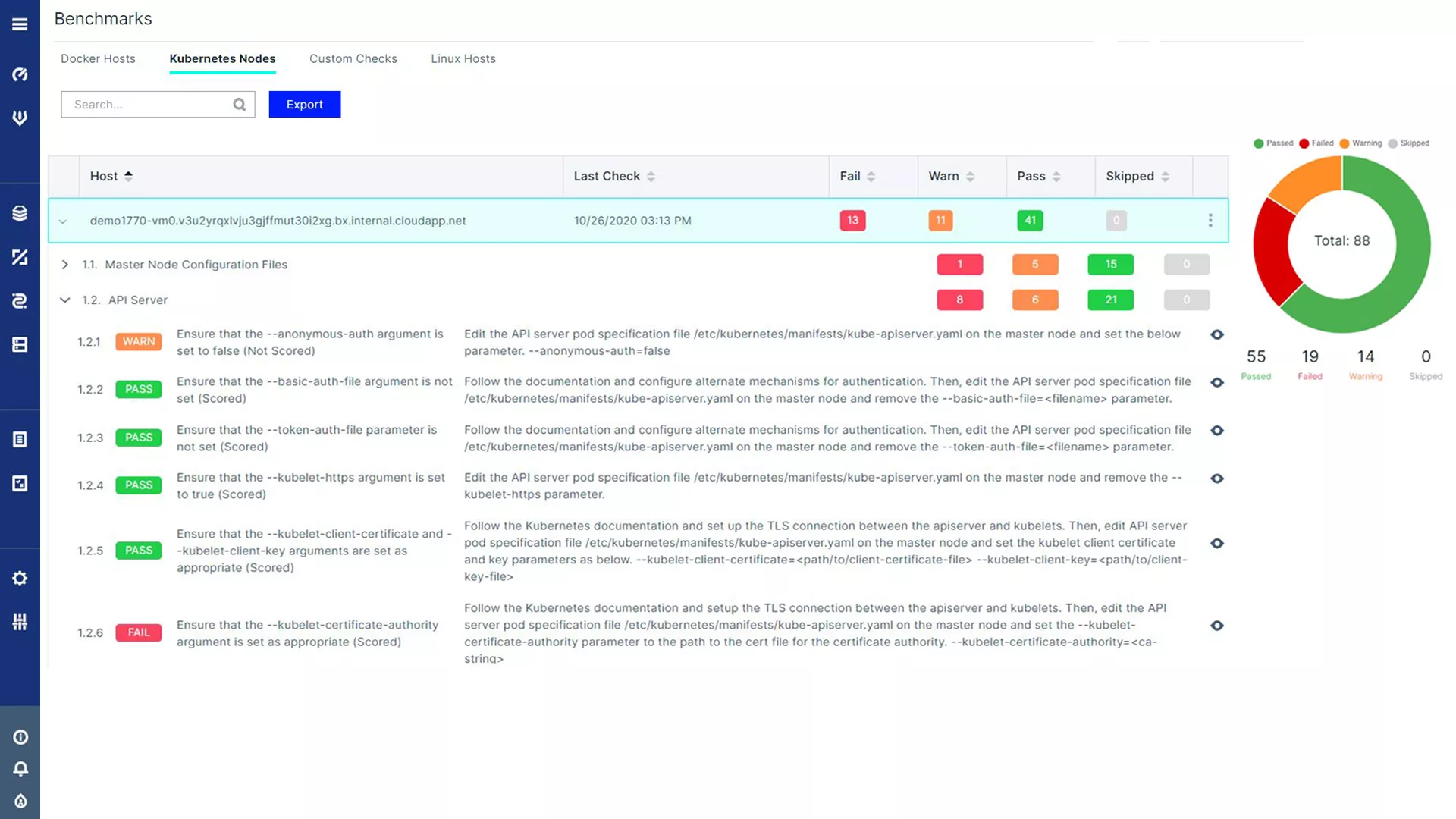Click the red failed segment of the donut chart

click(1273, 250)
